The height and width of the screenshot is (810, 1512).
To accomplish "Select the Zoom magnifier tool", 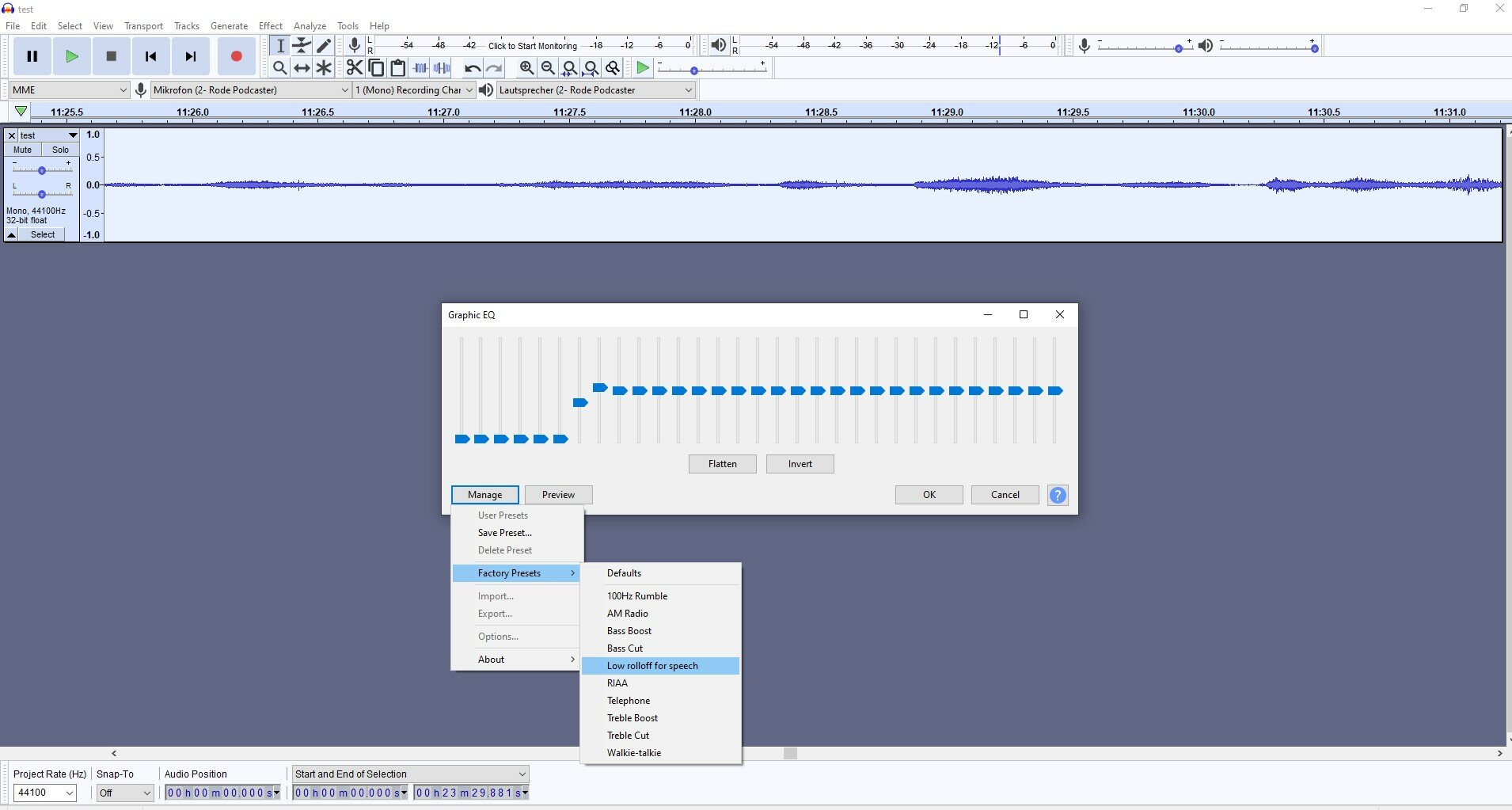I will point(279,68).
